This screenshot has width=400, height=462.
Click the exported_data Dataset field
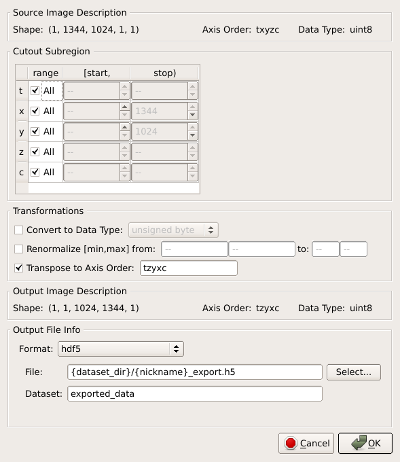195,394
